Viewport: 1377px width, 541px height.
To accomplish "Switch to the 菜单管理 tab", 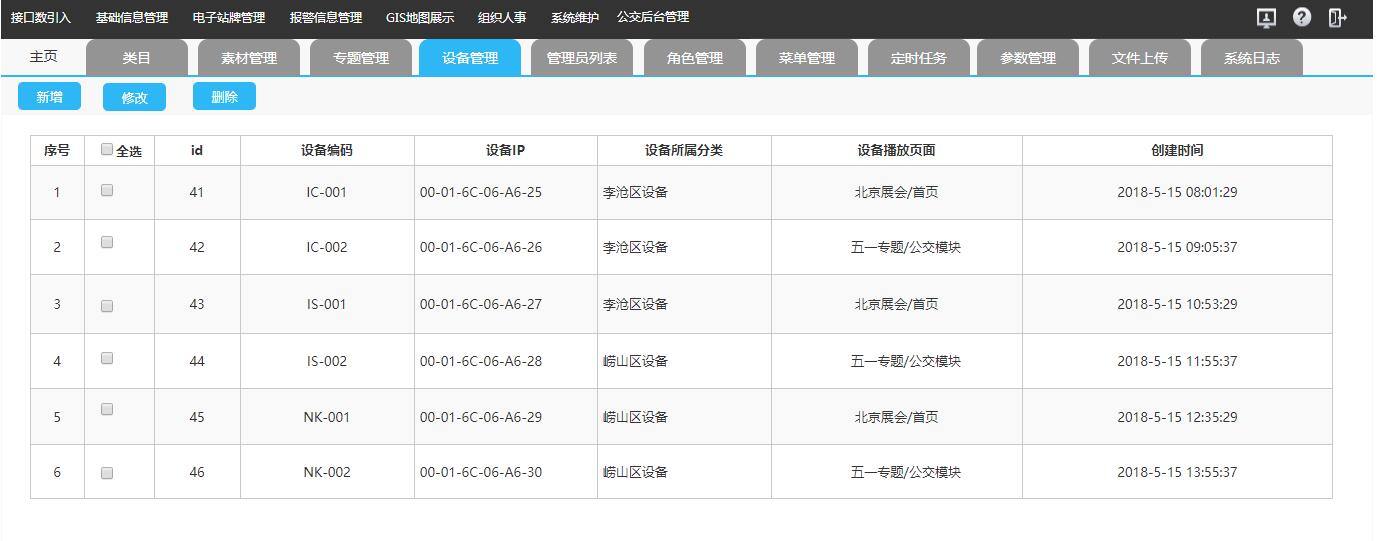I will pos(807,58).
